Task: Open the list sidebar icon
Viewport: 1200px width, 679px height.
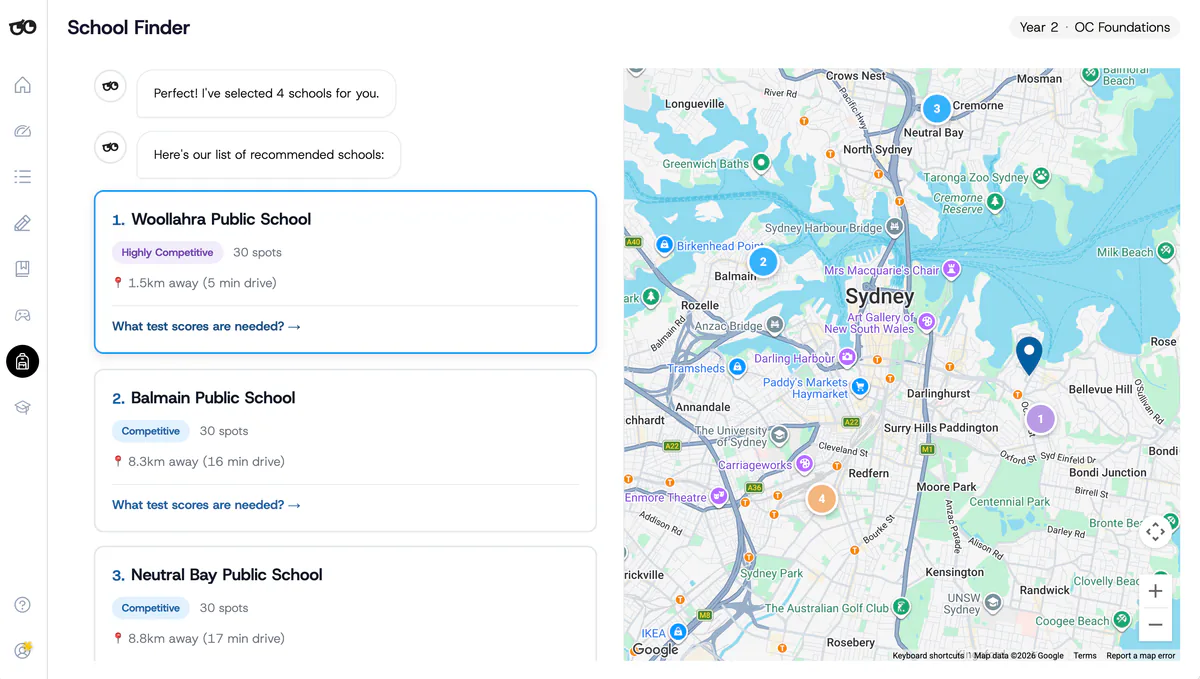Action: coord(22,177)
